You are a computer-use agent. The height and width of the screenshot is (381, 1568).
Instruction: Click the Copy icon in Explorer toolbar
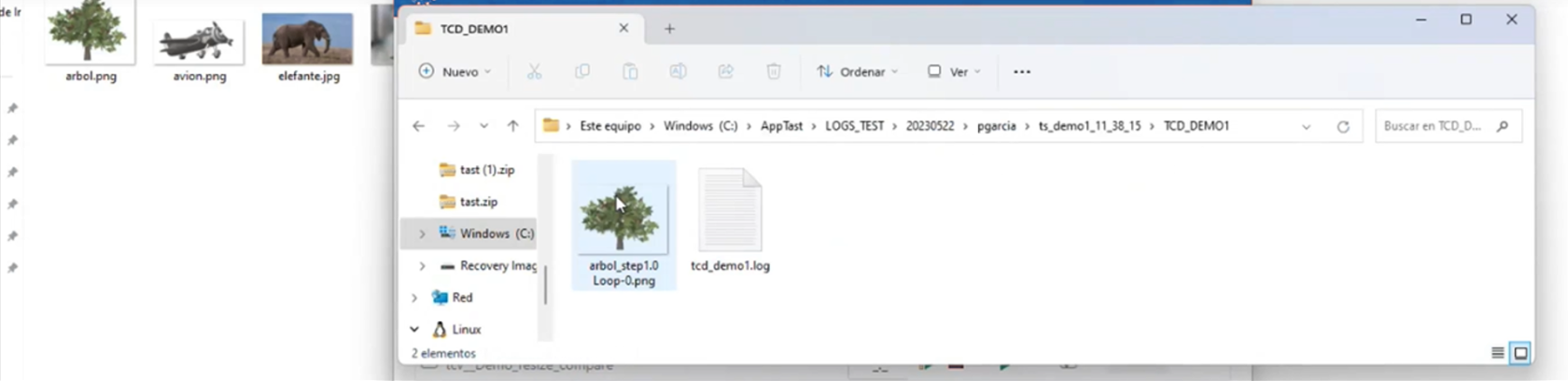[x=582, y=72]
